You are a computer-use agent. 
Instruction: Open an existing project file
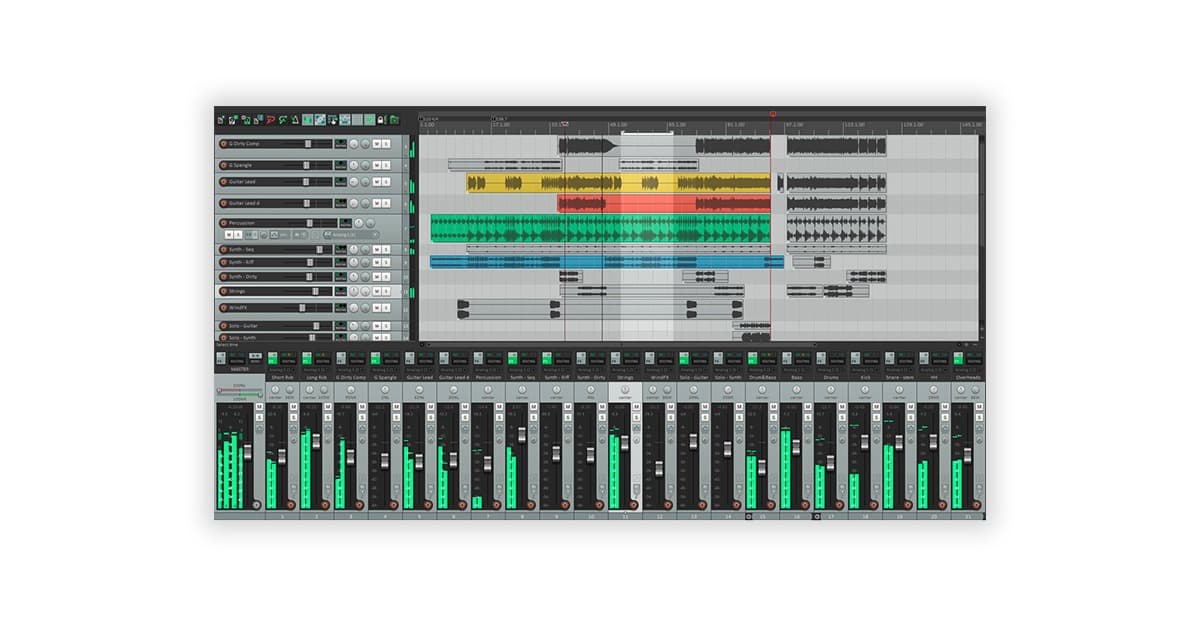click(x=232, y=119)
